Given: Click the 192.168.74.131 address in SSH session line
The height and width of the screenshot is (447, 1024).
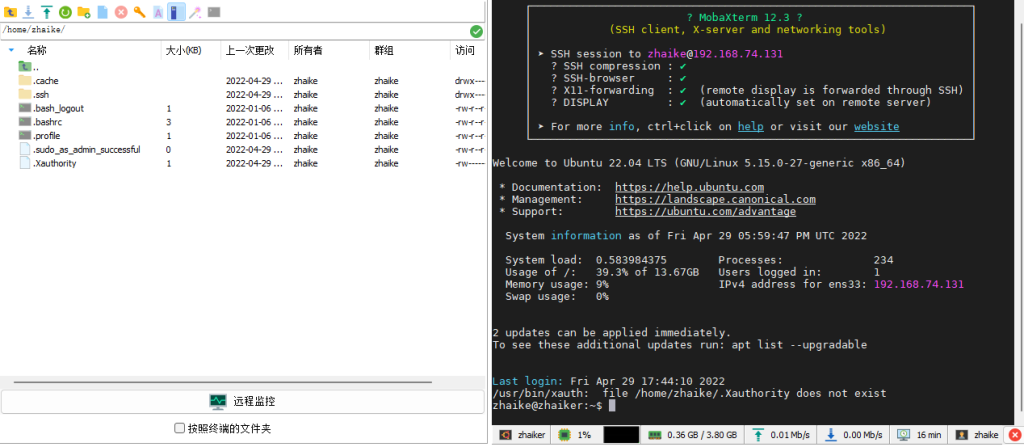Looking at the screenshot, I should tap(737, 54).
